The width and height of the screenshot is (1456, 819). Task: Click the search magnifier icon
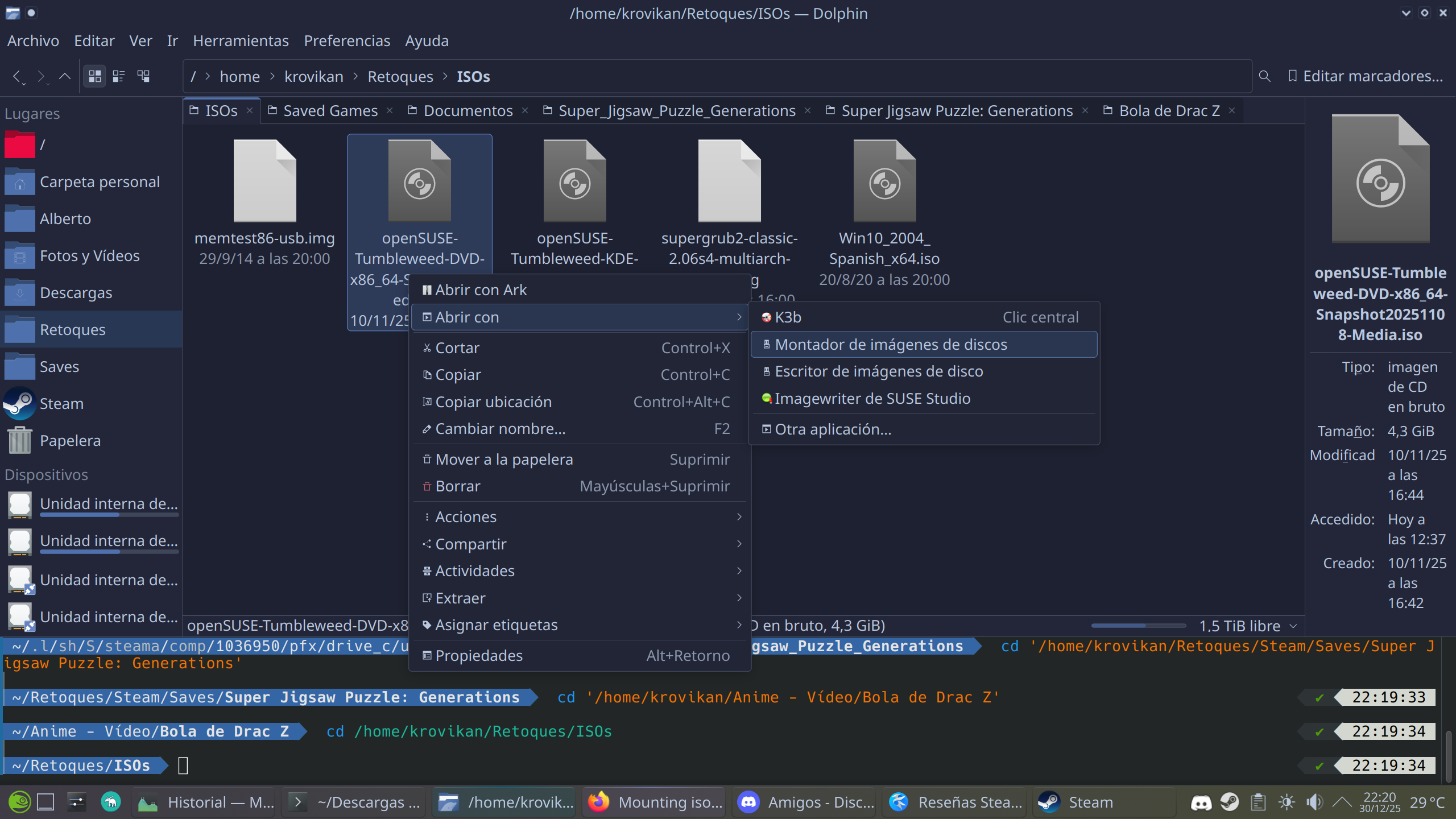click(1264, 76)
